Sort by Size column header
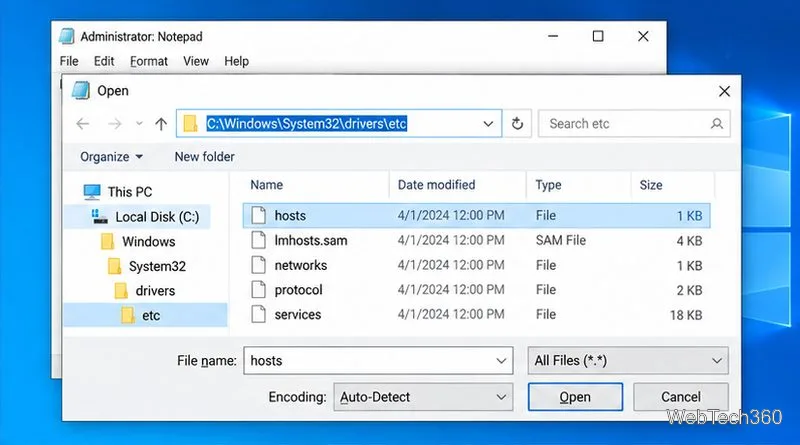800x445 pixels. click(651, 185)
